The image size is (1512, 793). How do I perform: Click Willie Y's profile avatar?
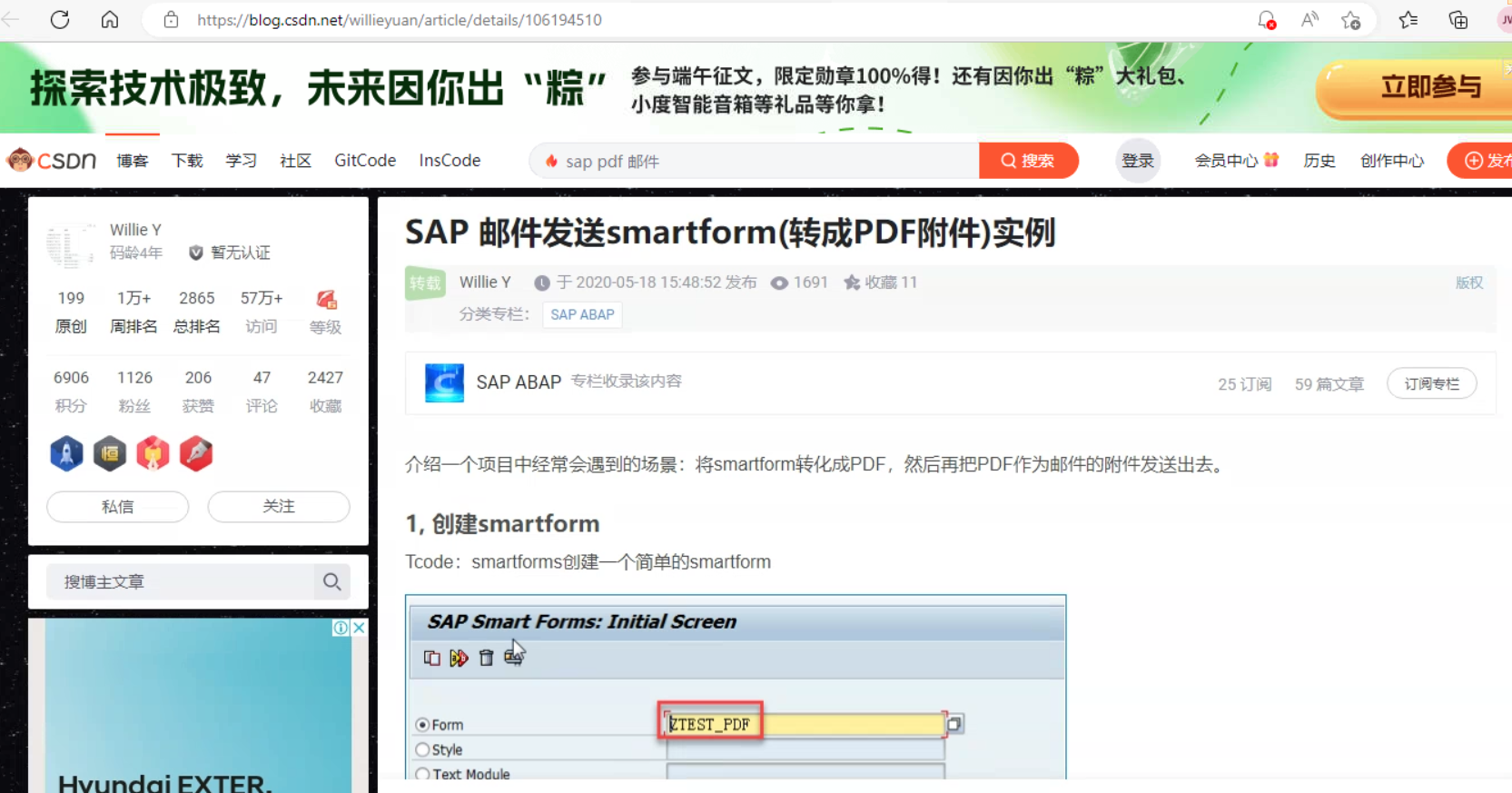[x=71, y=243]
